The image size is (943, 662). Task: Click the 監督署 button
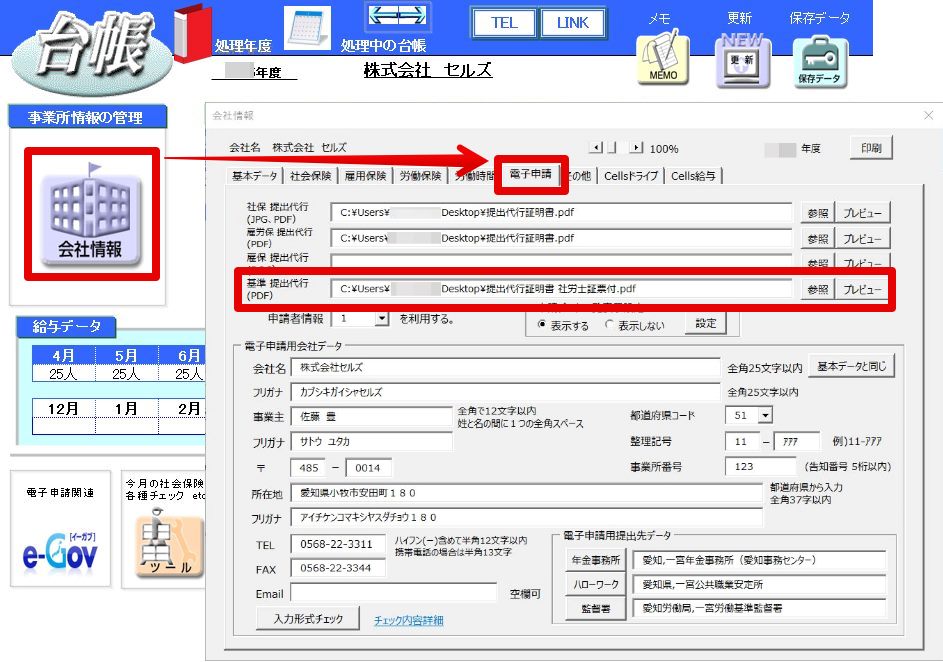[x=595, y=608]
